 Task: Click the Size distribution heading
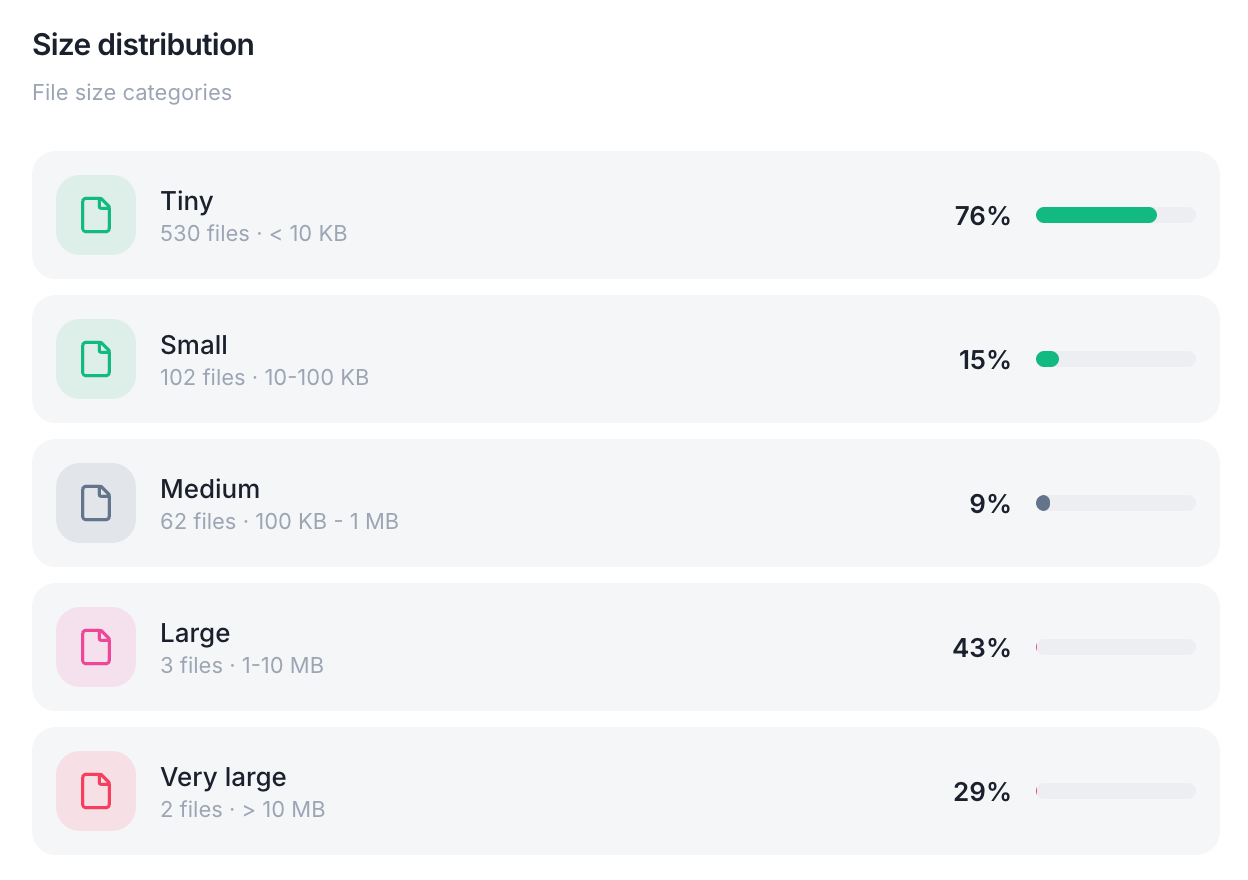click(143, 45)
